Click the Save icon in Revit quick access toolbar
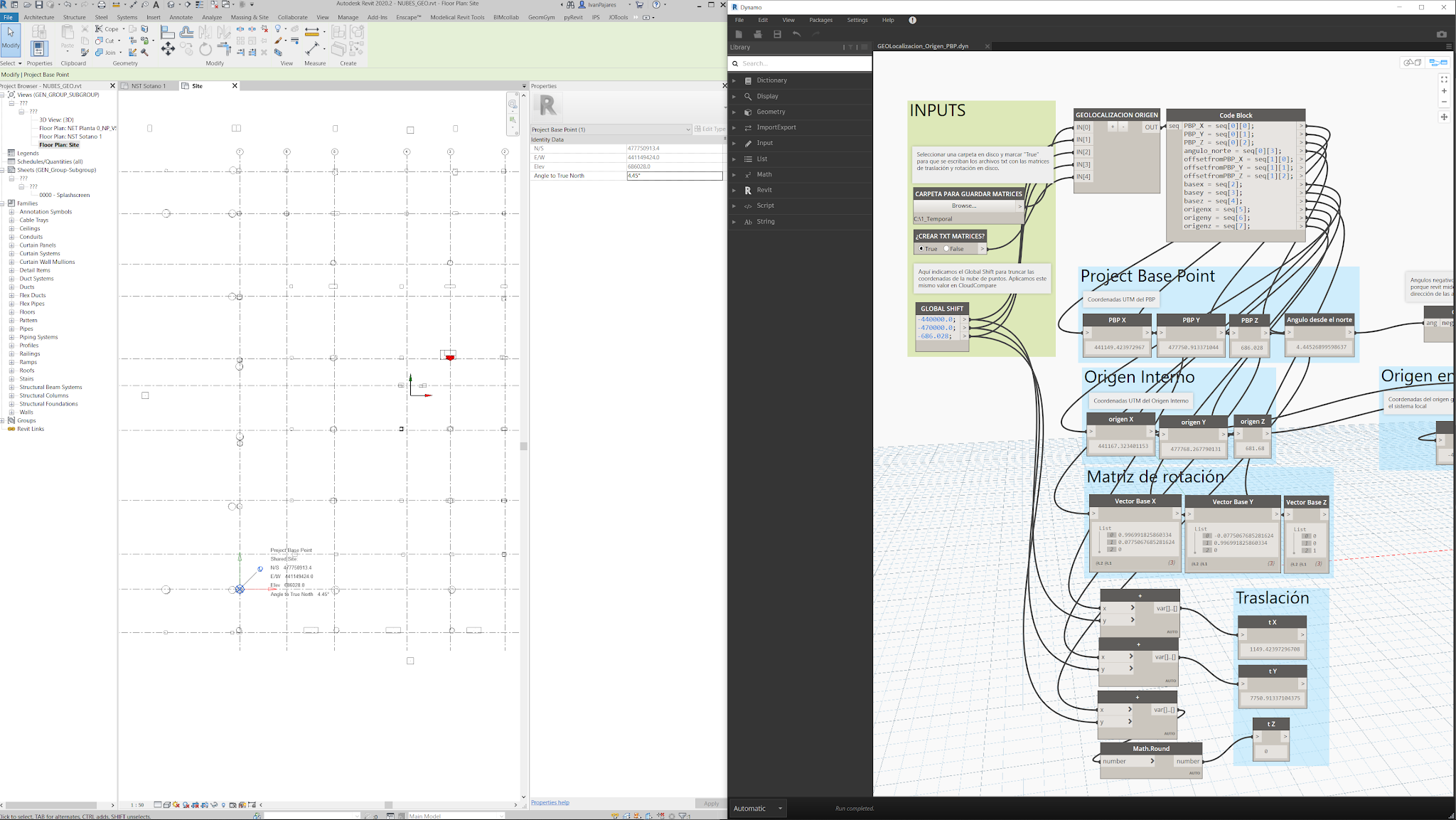The image size is (1456, 820). (39, 5)
